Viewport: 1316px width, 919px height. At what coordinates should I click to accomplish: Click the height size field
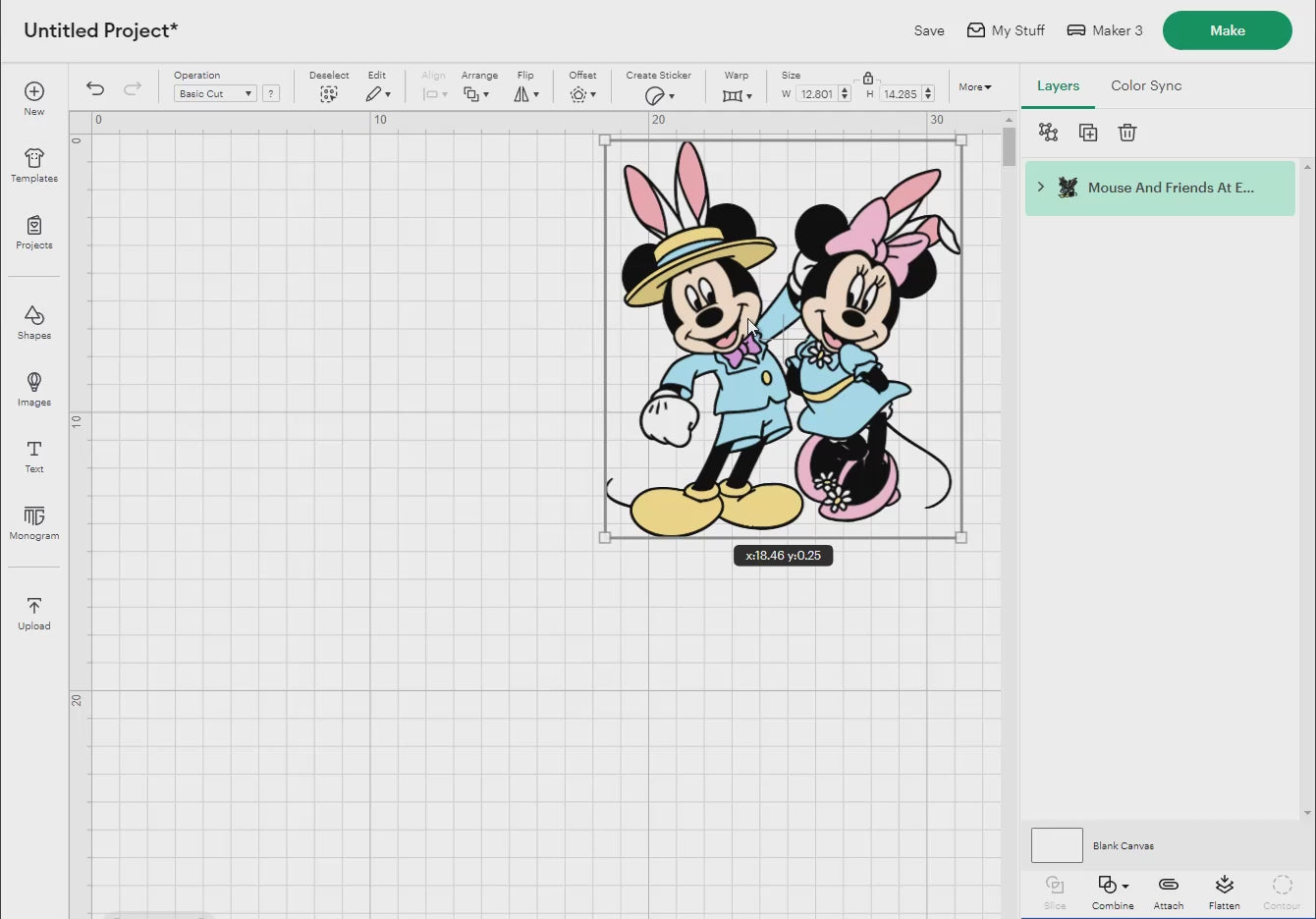[x=900, y=94]
